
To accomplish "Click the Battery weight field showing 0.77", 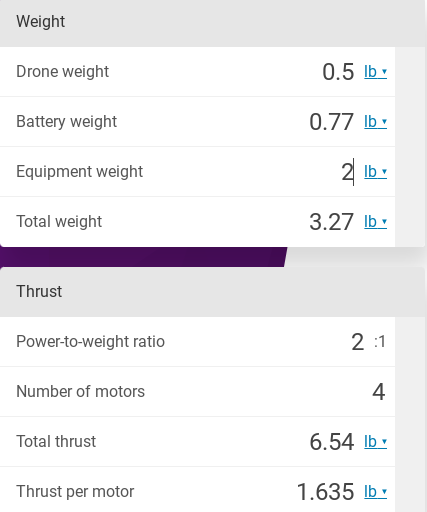I will coord(331,122).
